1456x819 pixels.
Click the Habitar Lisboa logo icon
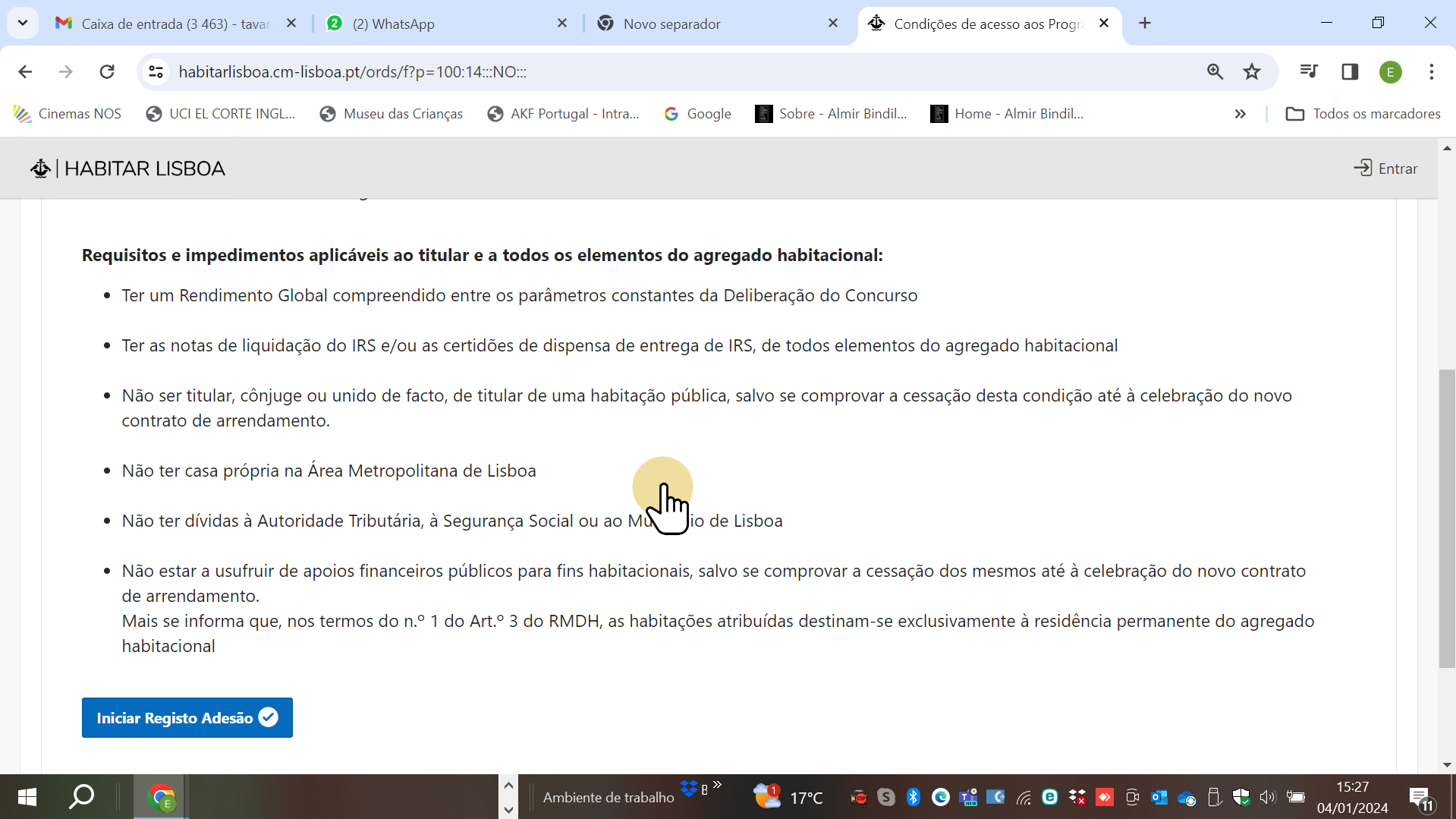(40, 169)
